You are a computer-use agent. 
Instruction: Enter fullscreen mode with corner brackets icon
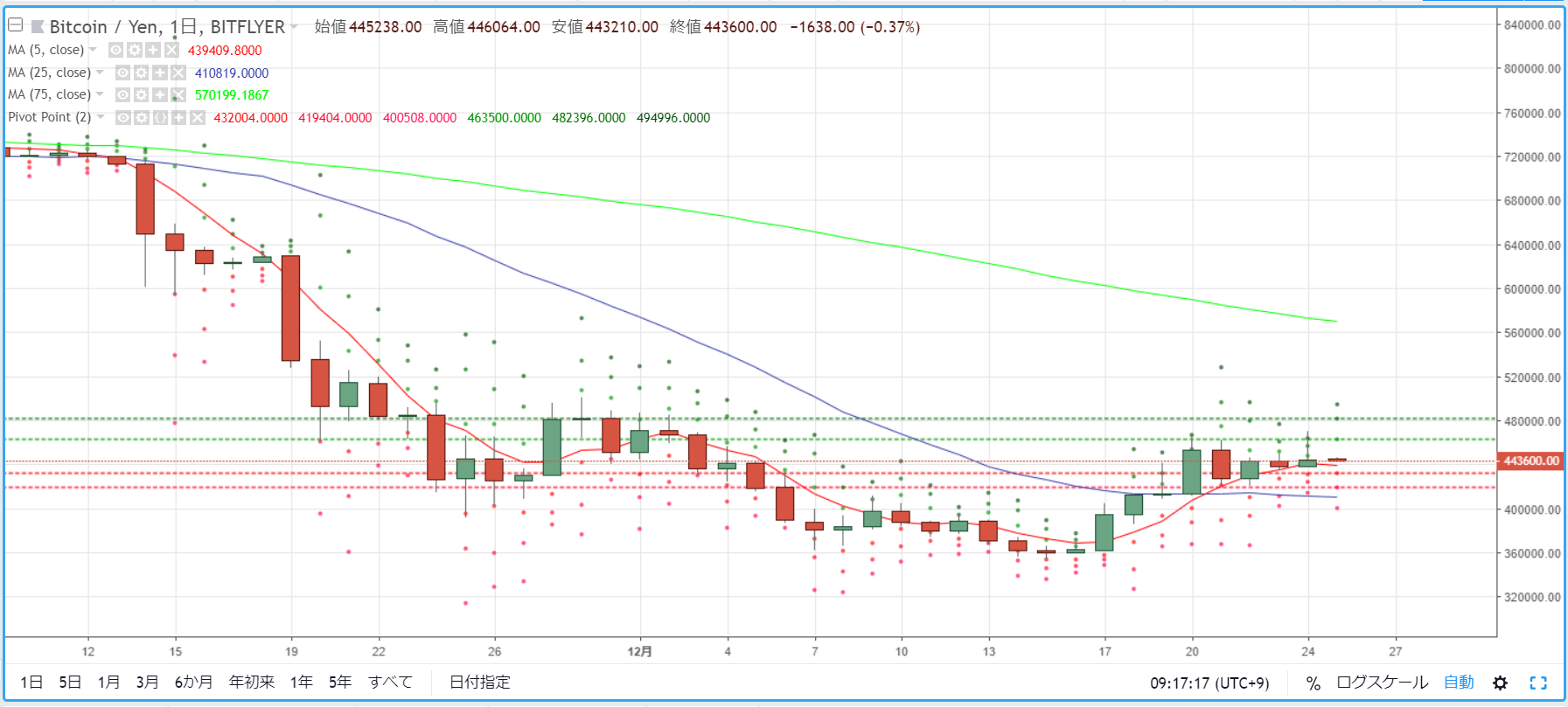pos(1538,683)
